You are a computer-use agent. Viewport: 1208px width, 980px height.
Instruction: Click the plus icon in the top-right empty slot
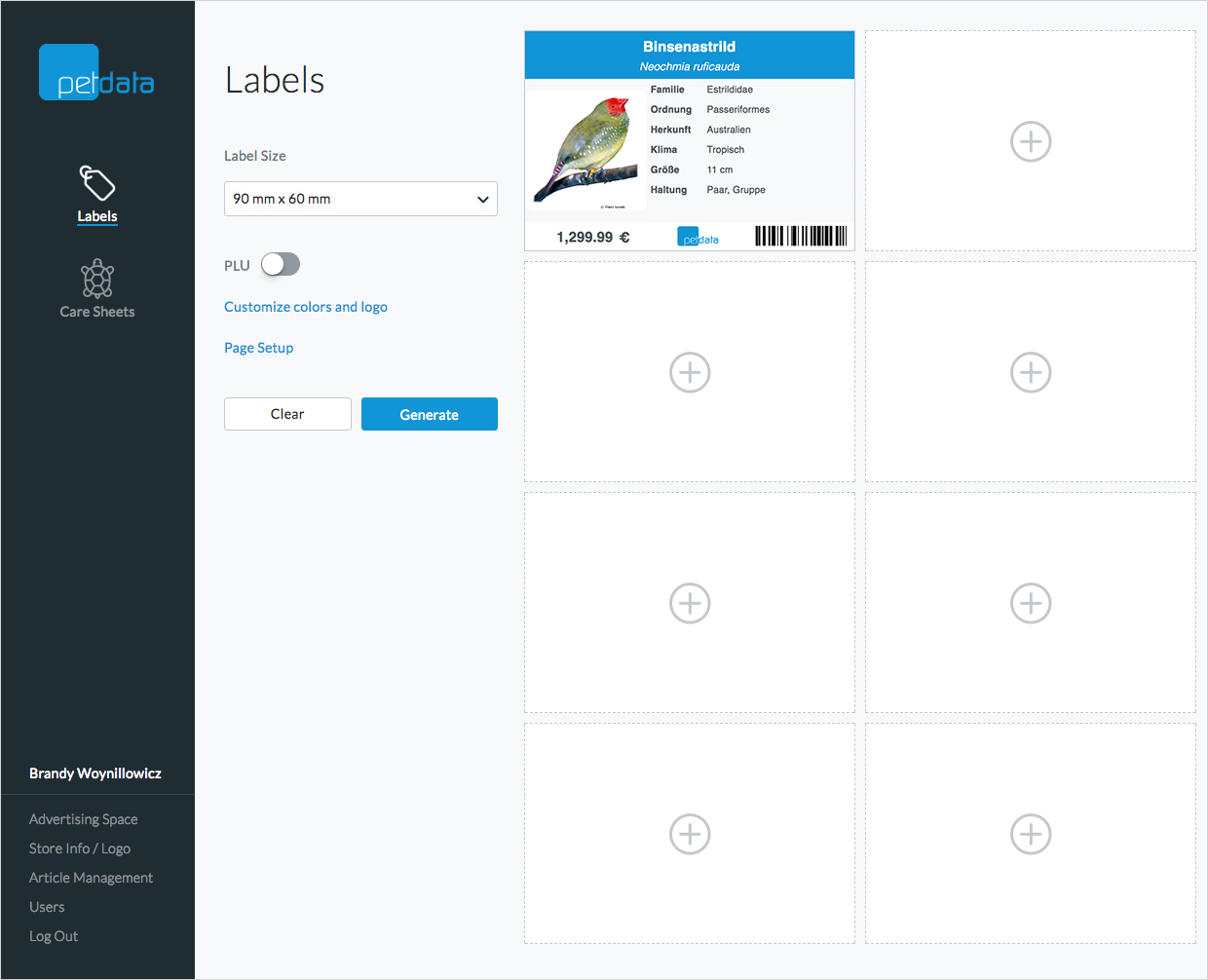(x=1031, y=141)
